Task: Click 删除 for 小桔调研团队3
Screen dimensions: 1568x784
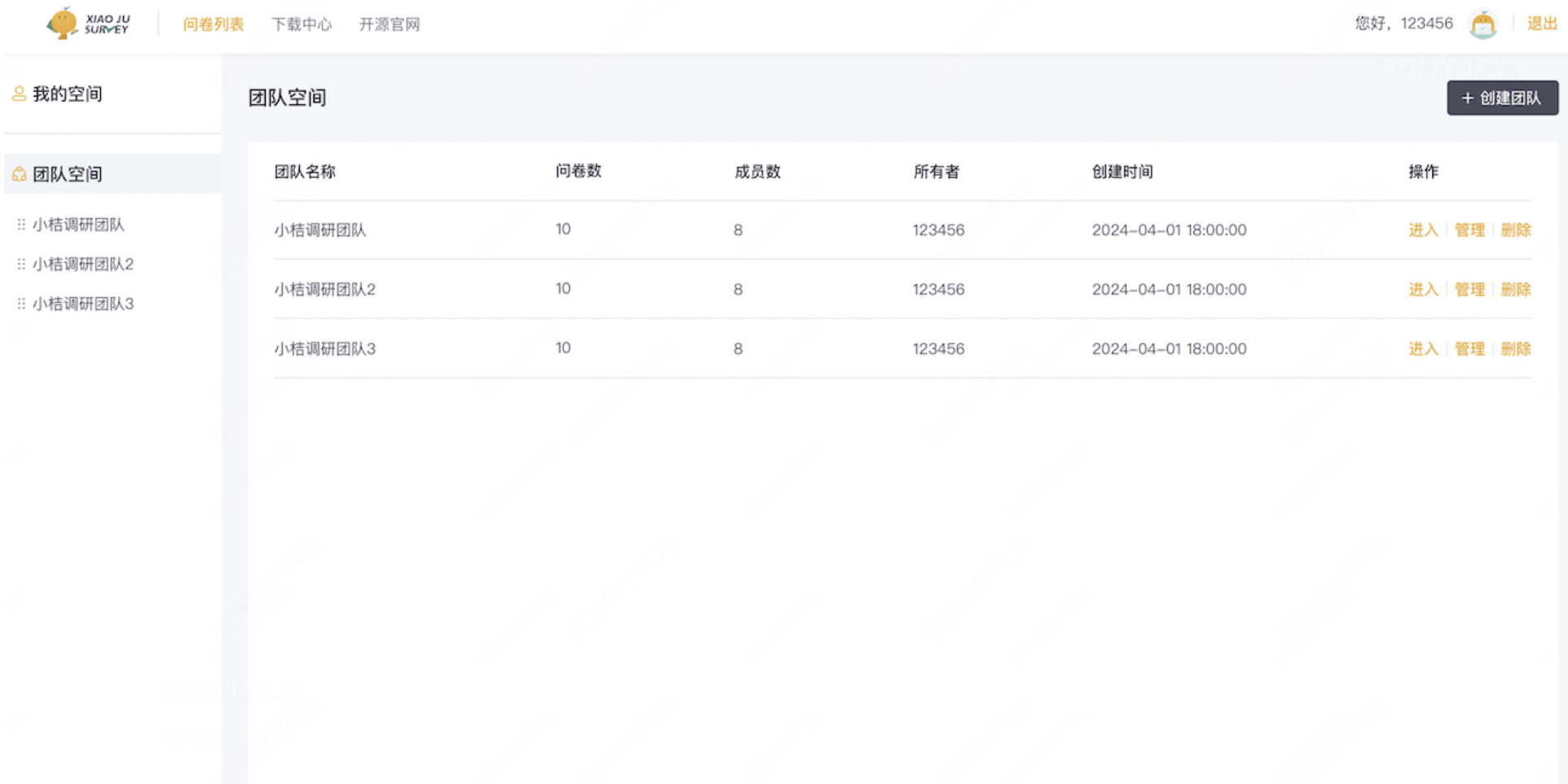Action: click(1516, 348)
